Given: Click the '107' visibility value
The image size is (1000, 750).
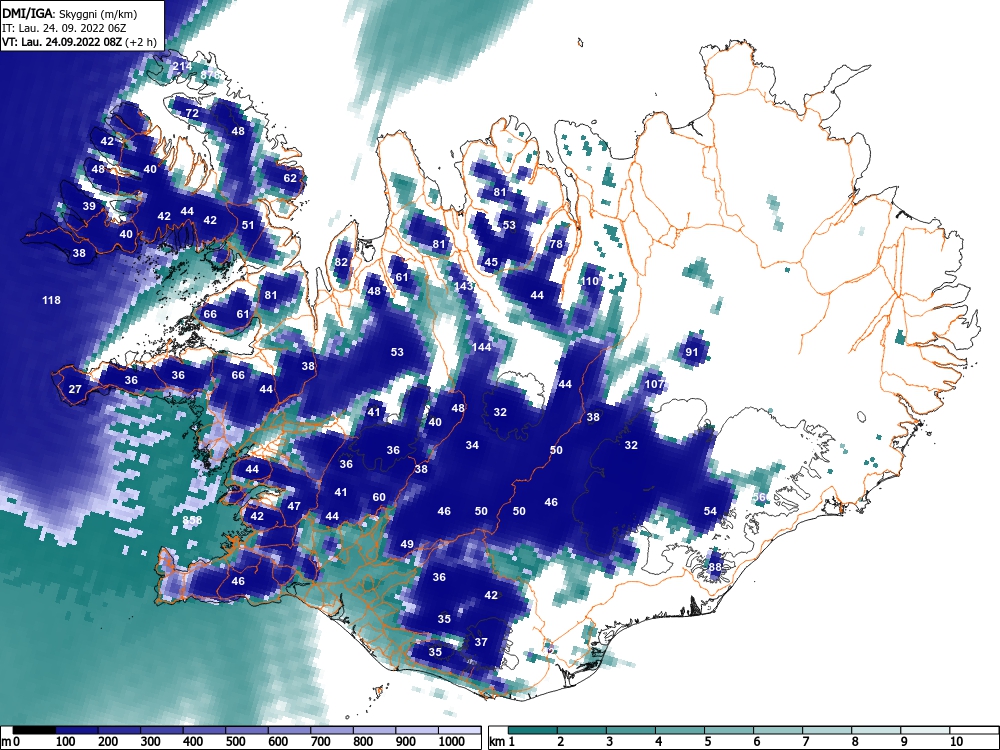Looking at the screenshot, I should [655, 384].
